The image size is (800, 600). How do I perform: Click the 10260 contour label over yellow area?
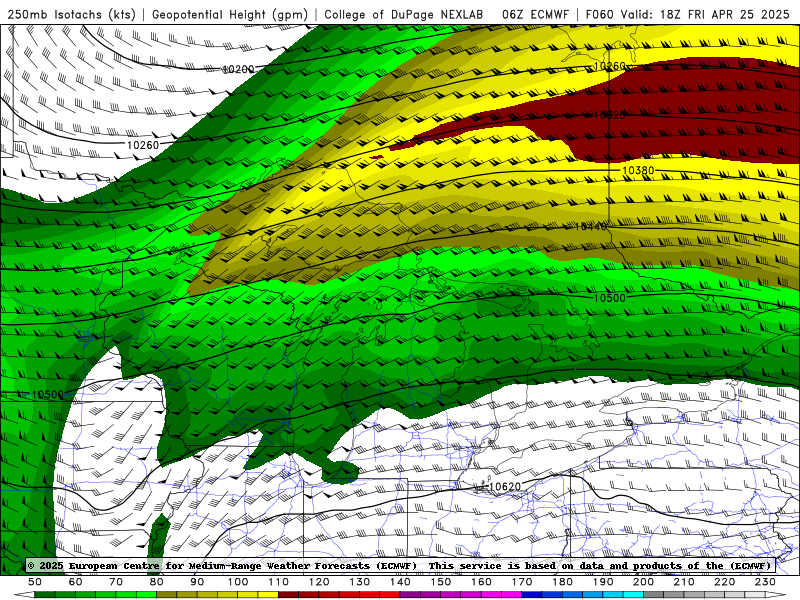point(610,66)
